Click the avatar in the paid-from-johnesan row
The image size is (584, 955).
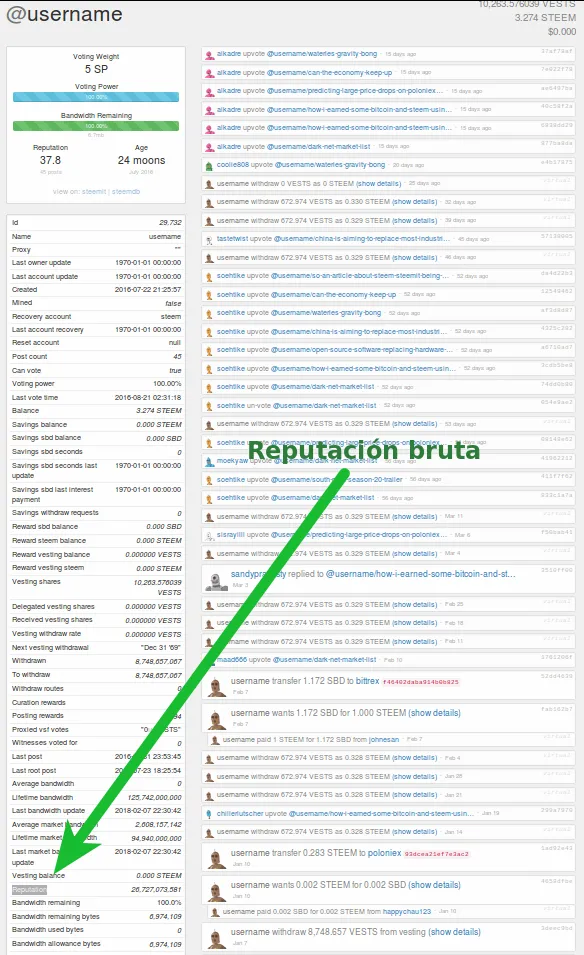pyautogui.click(x=215, y=741)
